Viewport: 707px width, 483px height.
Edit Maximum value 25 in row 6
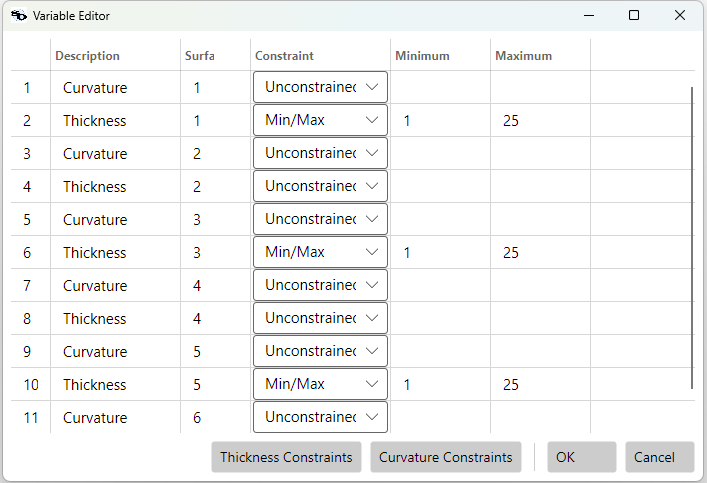click(x=541, y=252)
